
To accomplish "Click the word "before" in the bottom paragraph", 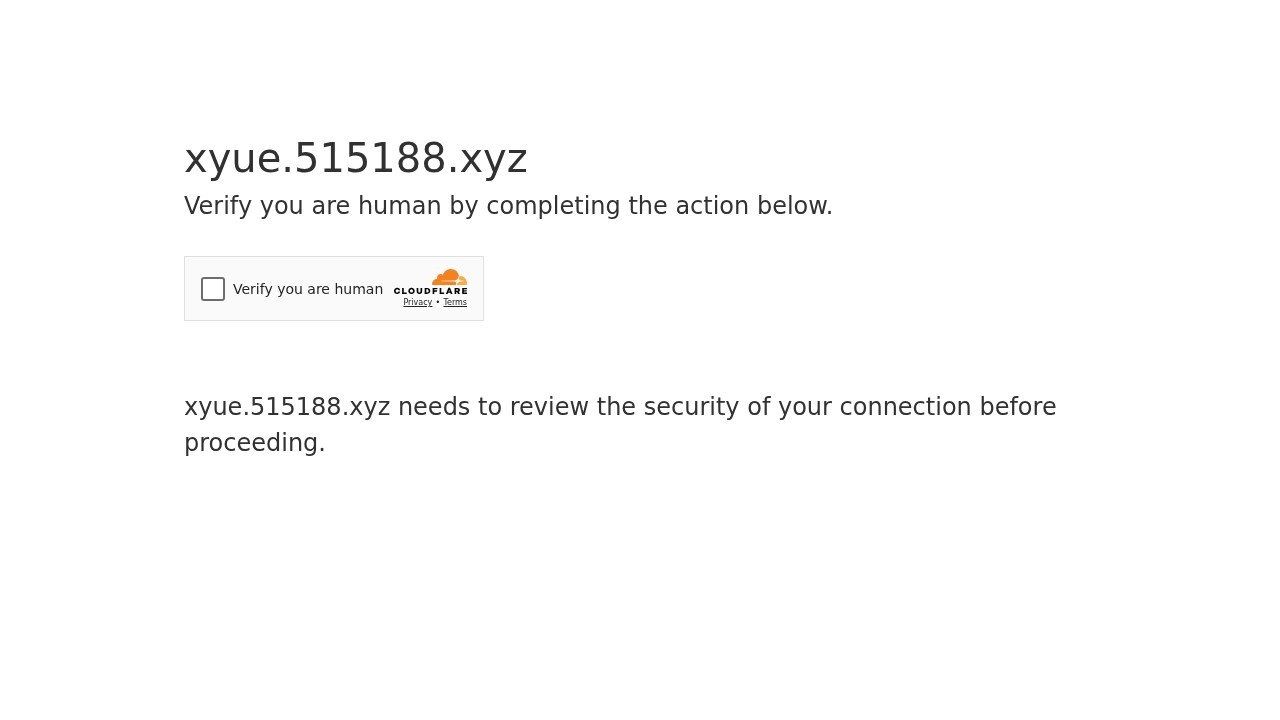I will click(1017, 407).
